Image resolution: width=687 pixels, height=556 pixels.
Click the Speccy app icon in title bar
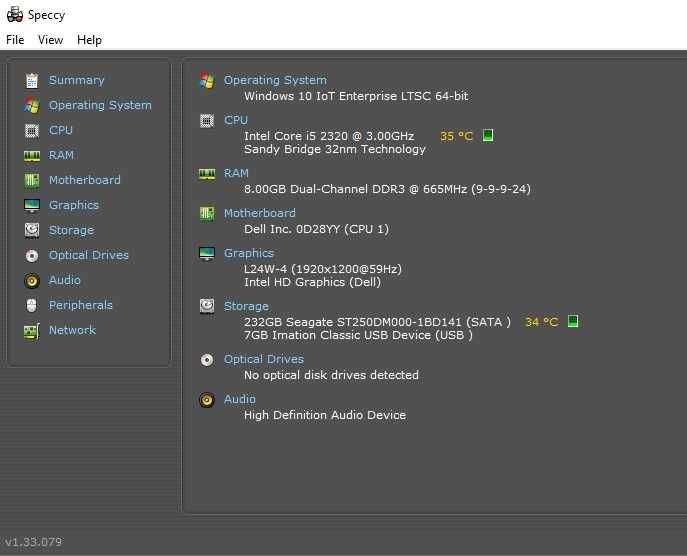[15, 14]
